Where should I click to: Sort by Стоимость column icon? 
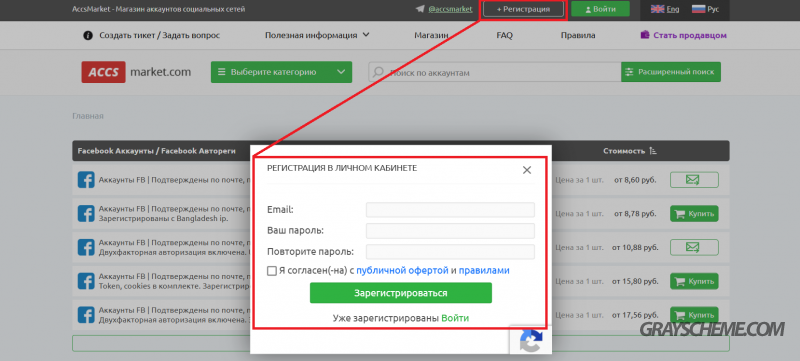[x=654, y=151]
